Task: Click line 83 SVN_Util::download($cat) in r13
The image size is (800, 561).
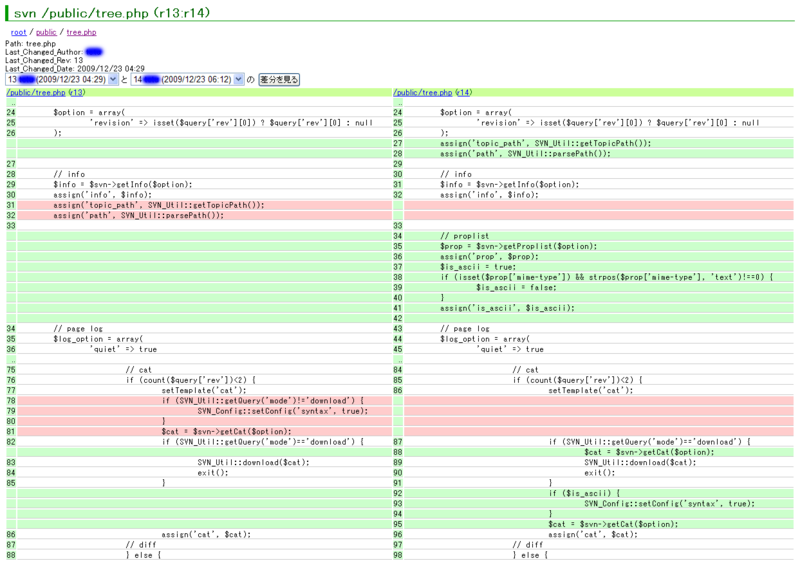Action: pyautogui.click(x=254, y=463)
